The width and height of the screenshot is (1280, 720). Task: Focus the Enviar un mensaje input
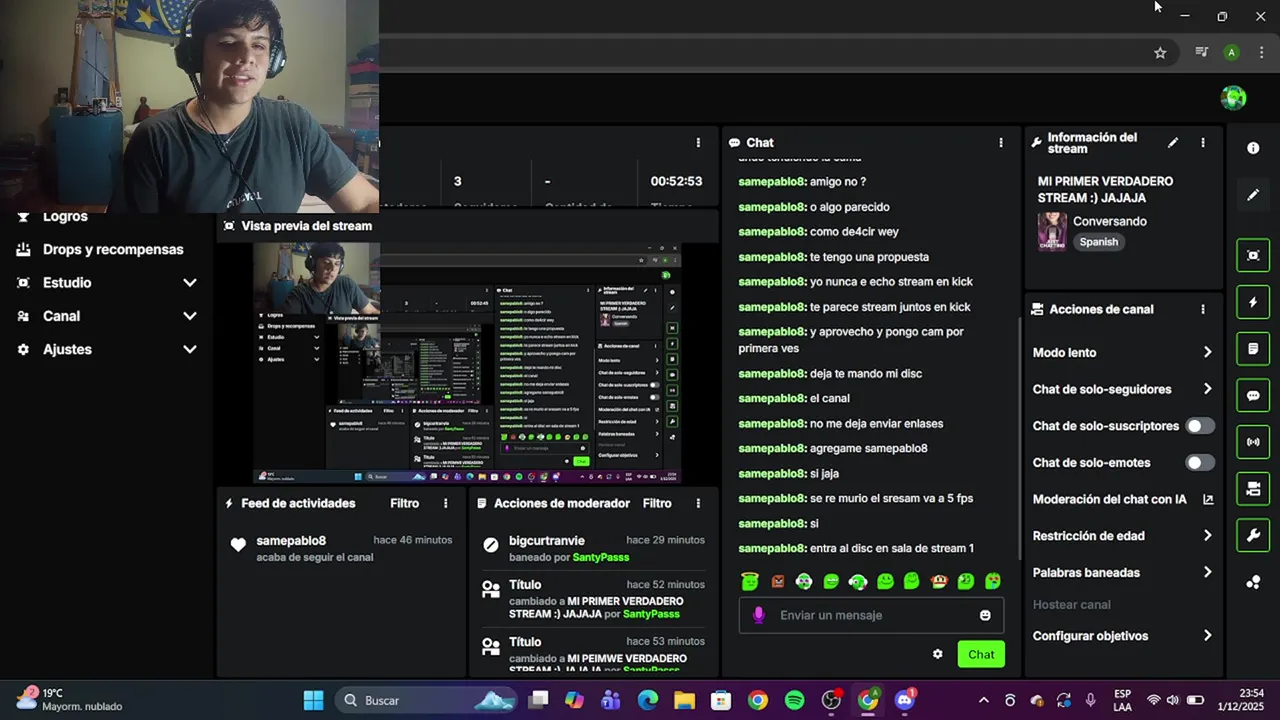click(871, 615)
